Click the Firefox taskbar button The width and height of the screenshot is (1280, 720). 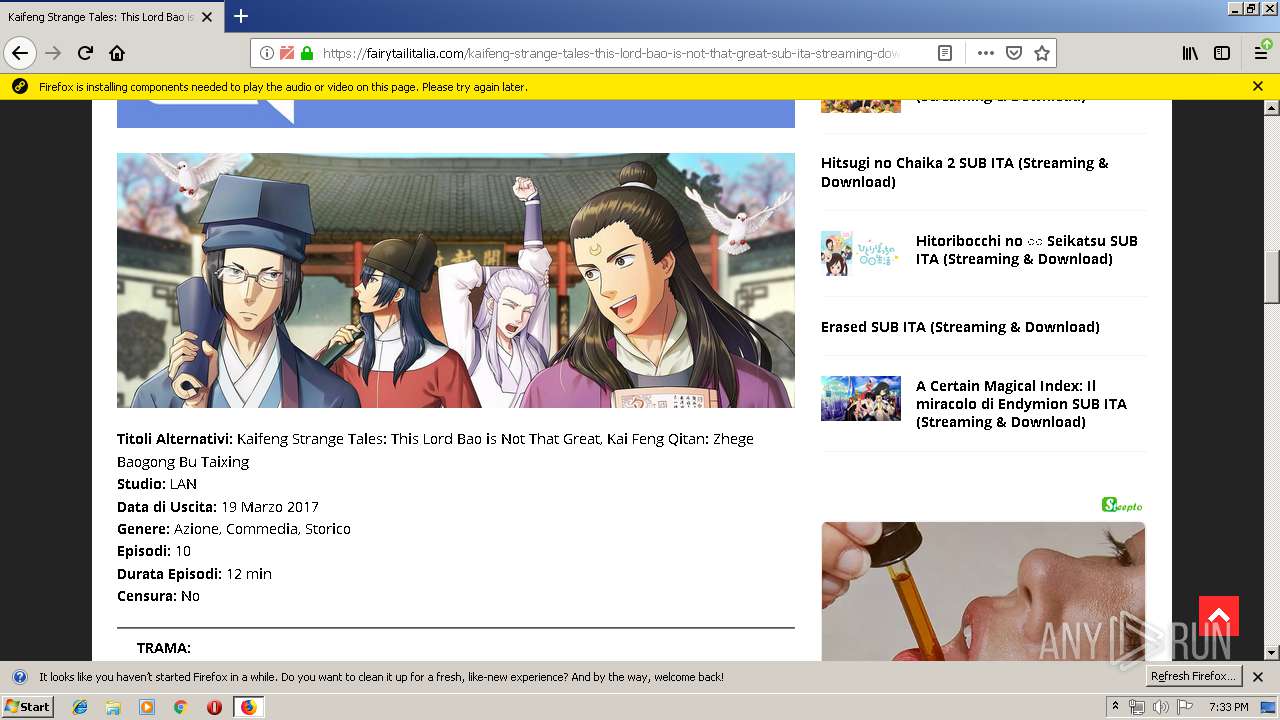248,707
